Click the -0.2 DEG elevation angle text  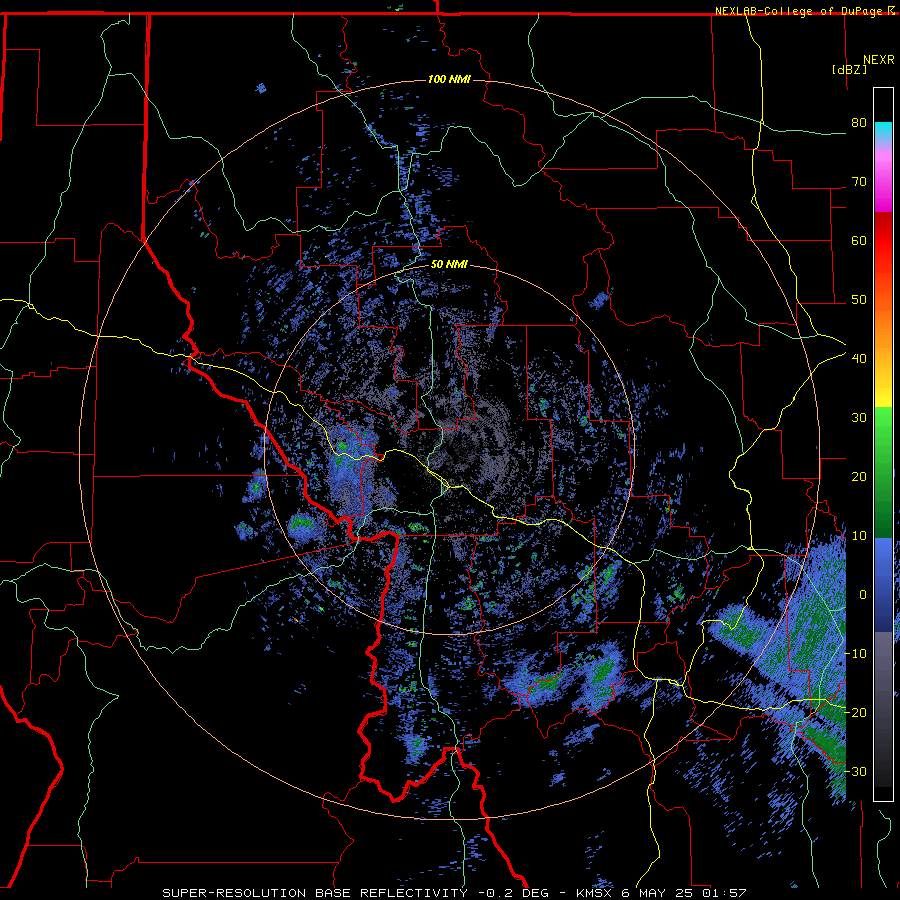pos(512,893)
